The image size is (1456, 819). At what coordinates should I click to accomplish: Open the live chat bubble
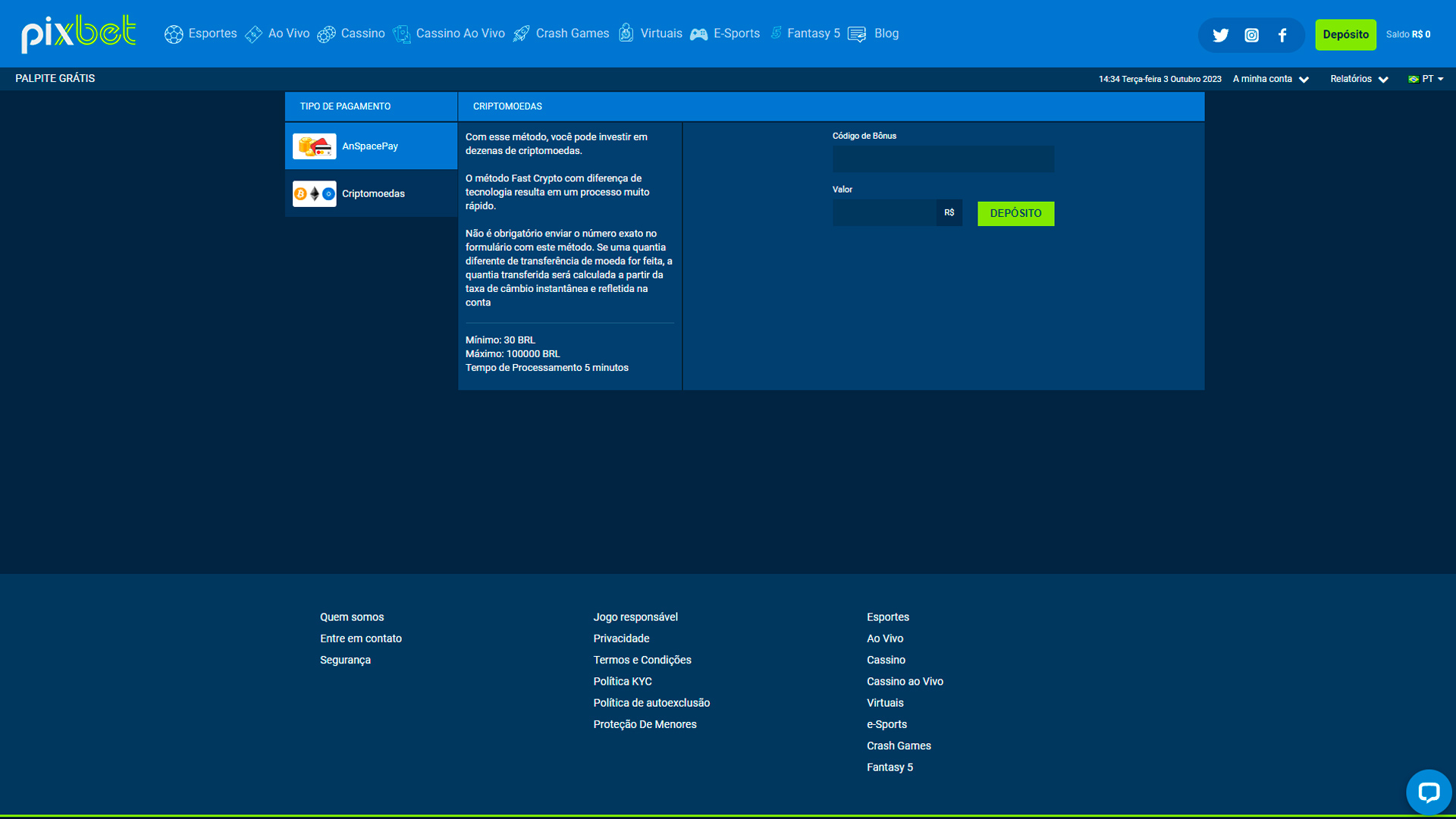pyautogui.click(x=1429, y=792)
